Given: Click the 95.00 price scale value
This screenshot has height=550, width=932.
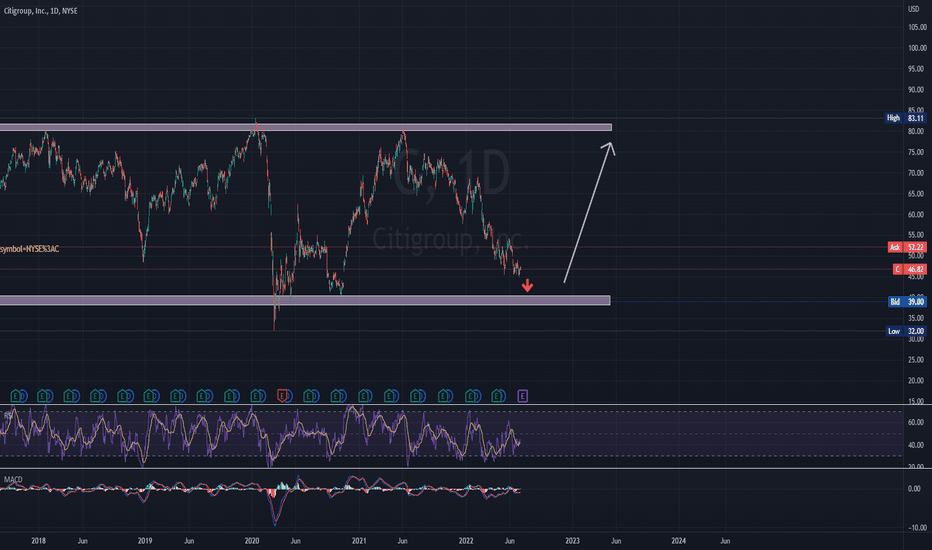Looking at the screenshot, I should 916,69.
